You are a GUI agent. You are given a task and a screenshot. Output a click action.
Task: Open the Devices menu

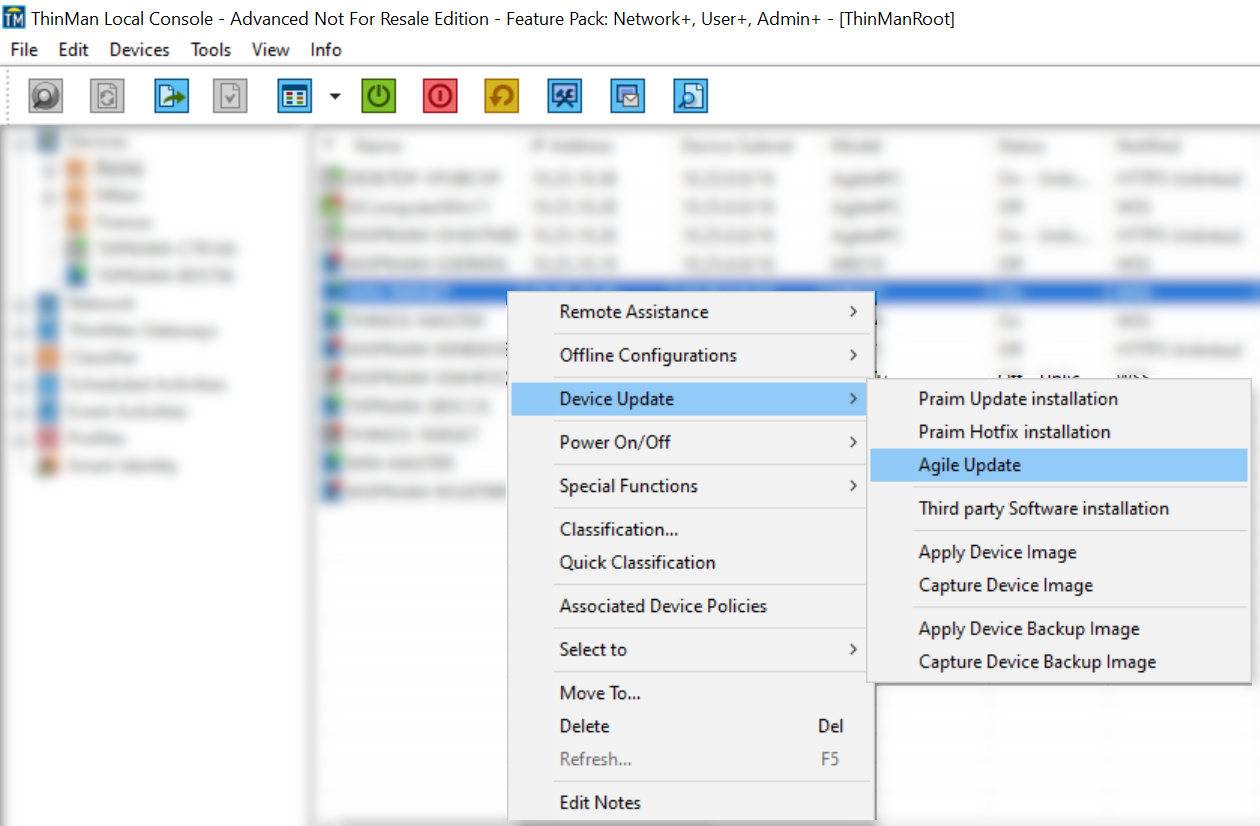(140, 50)
